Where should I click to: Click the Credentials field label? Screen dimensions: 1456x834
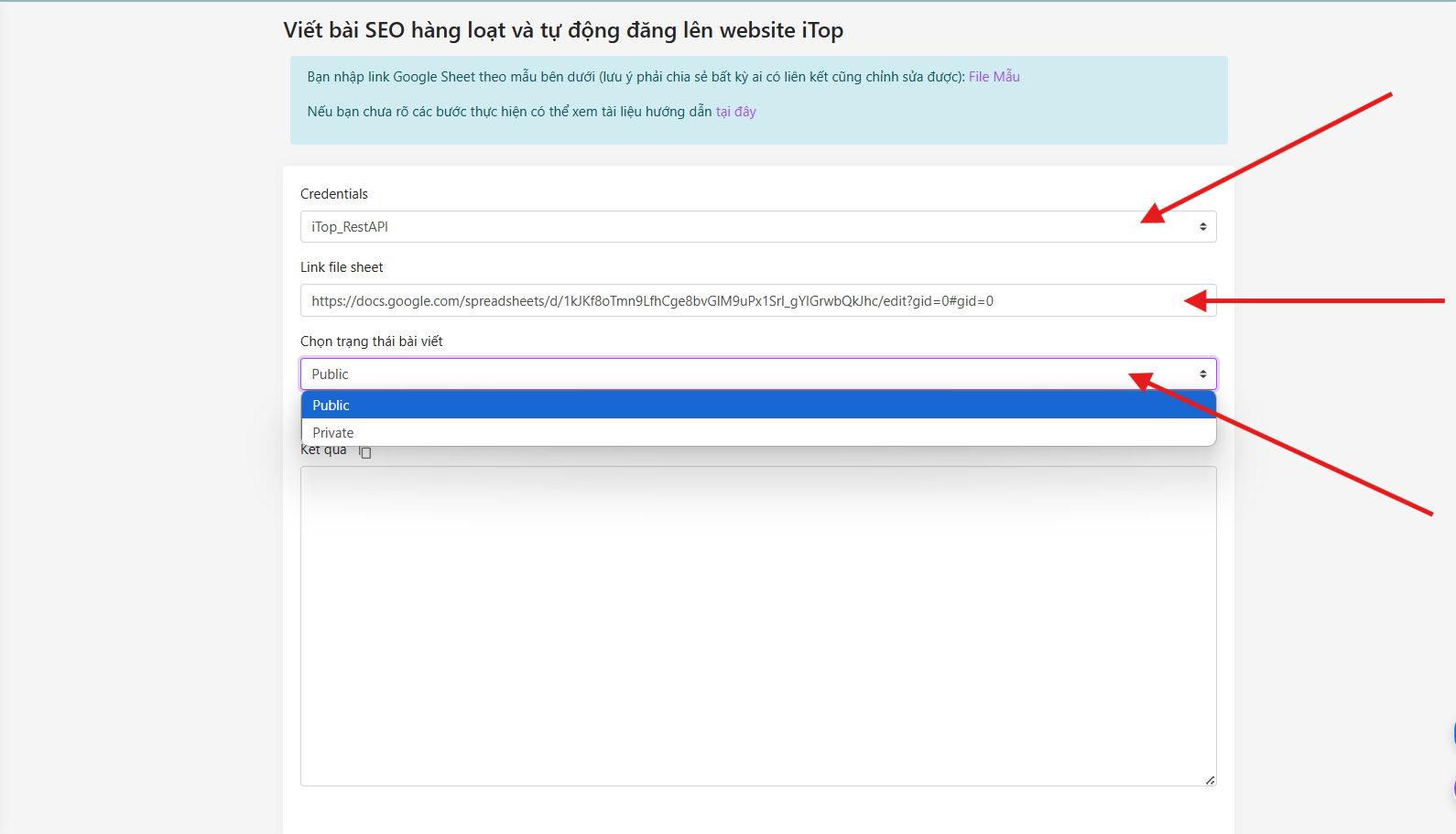click(334, 194)
